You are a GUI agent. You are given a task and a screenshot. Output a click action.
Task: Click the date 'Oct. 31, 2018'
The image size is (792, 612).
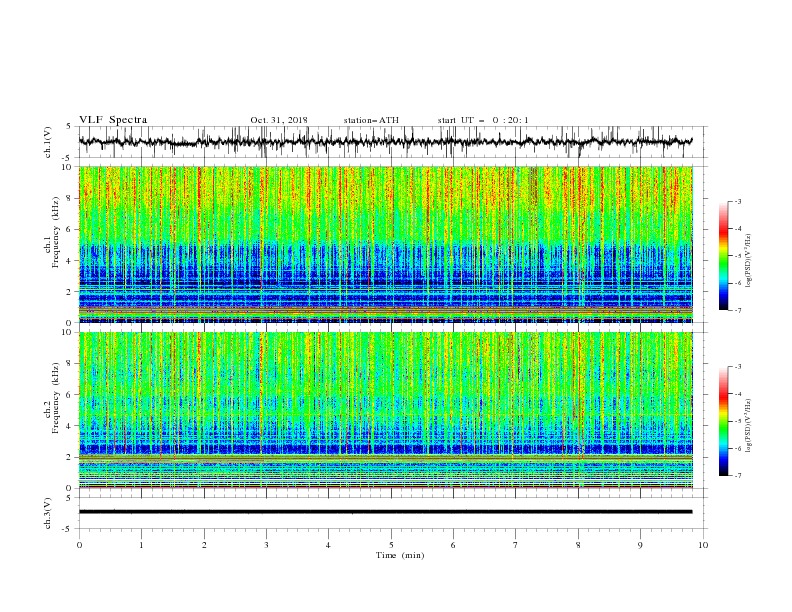tap(279, 120)
